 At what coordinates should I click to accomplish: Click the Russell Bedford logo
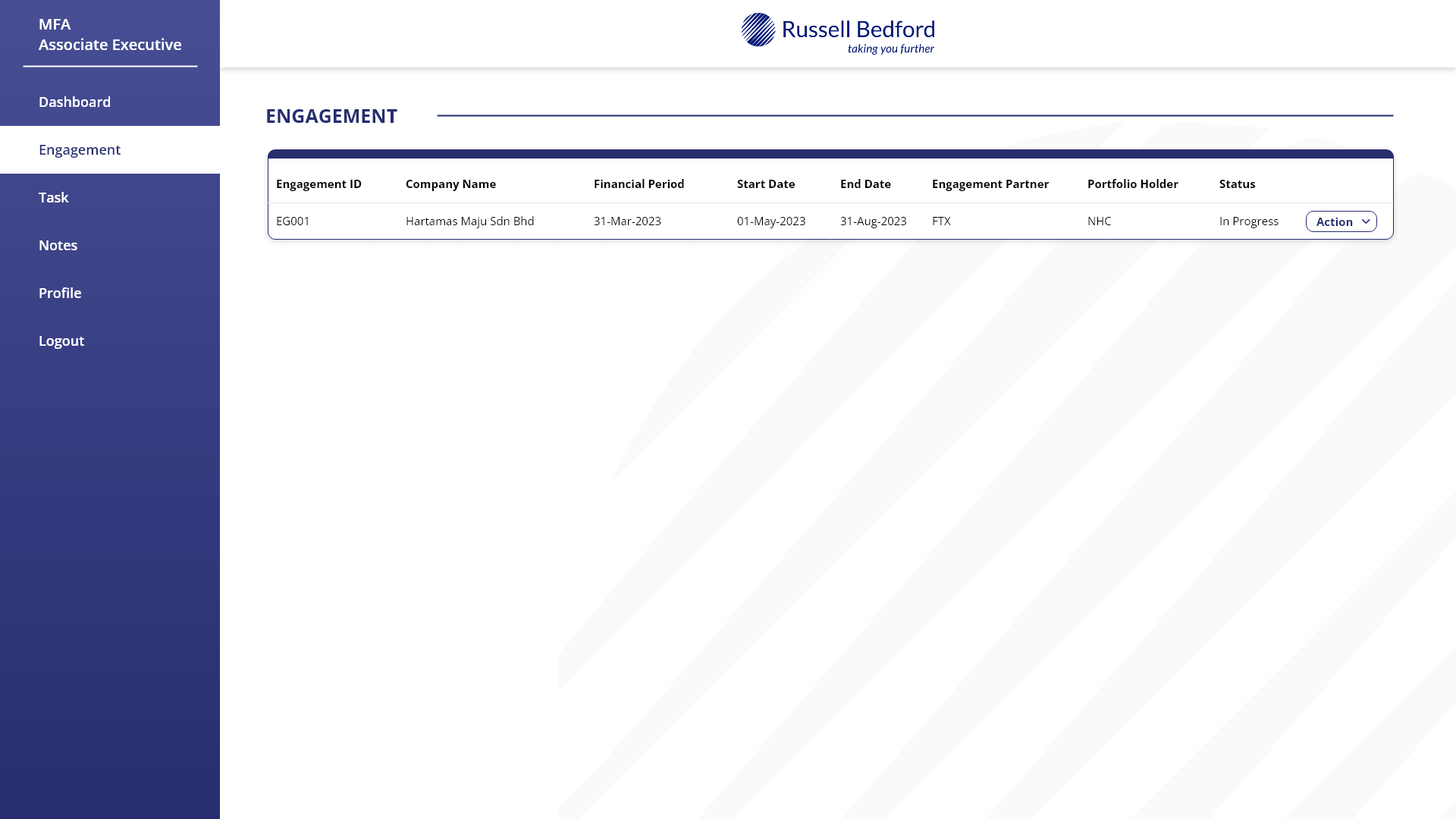point(837,31)
